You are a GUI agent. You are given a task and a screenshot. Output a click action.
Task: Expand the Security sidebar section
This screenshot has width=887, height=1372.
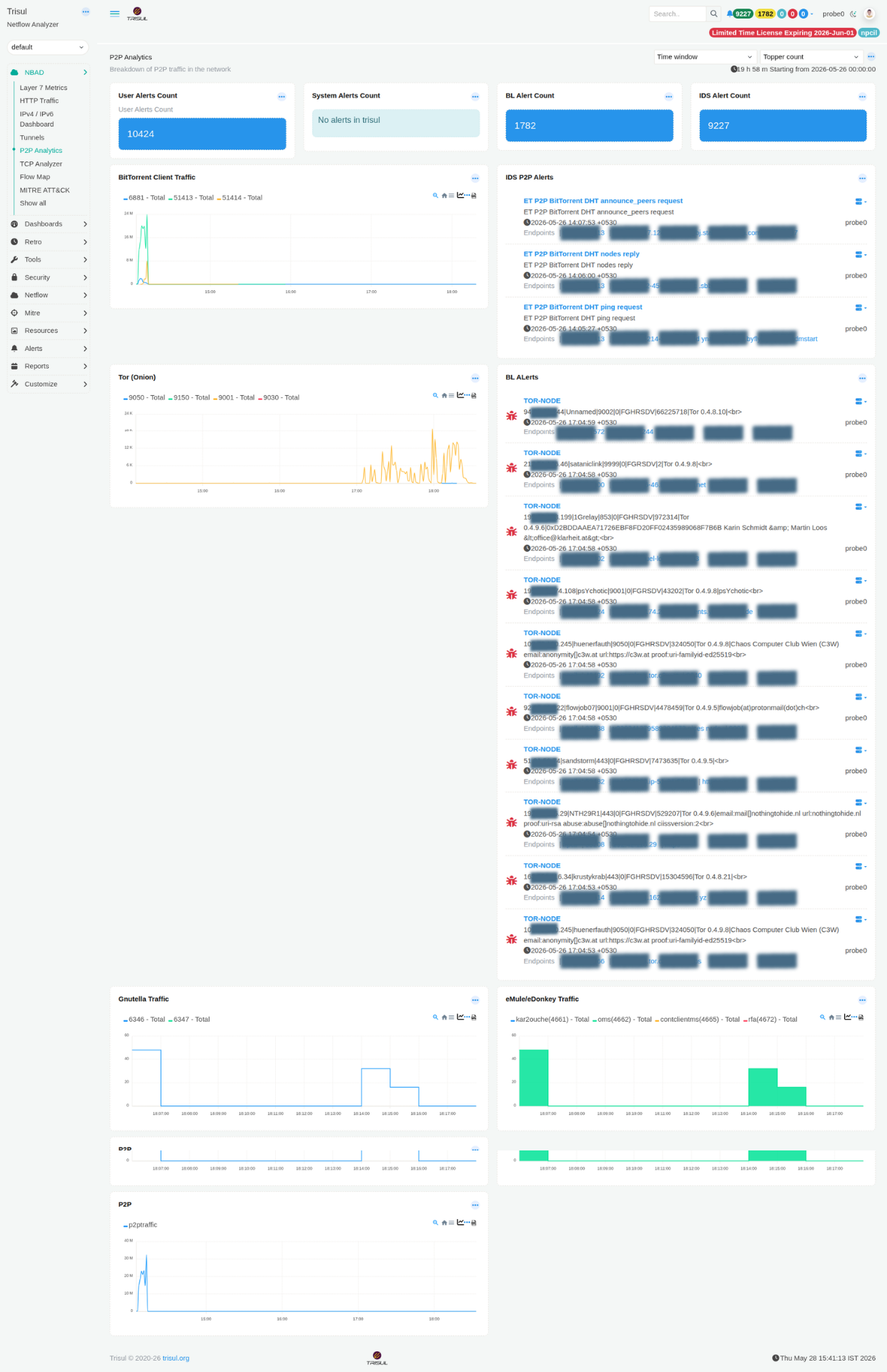coord(49,277)
